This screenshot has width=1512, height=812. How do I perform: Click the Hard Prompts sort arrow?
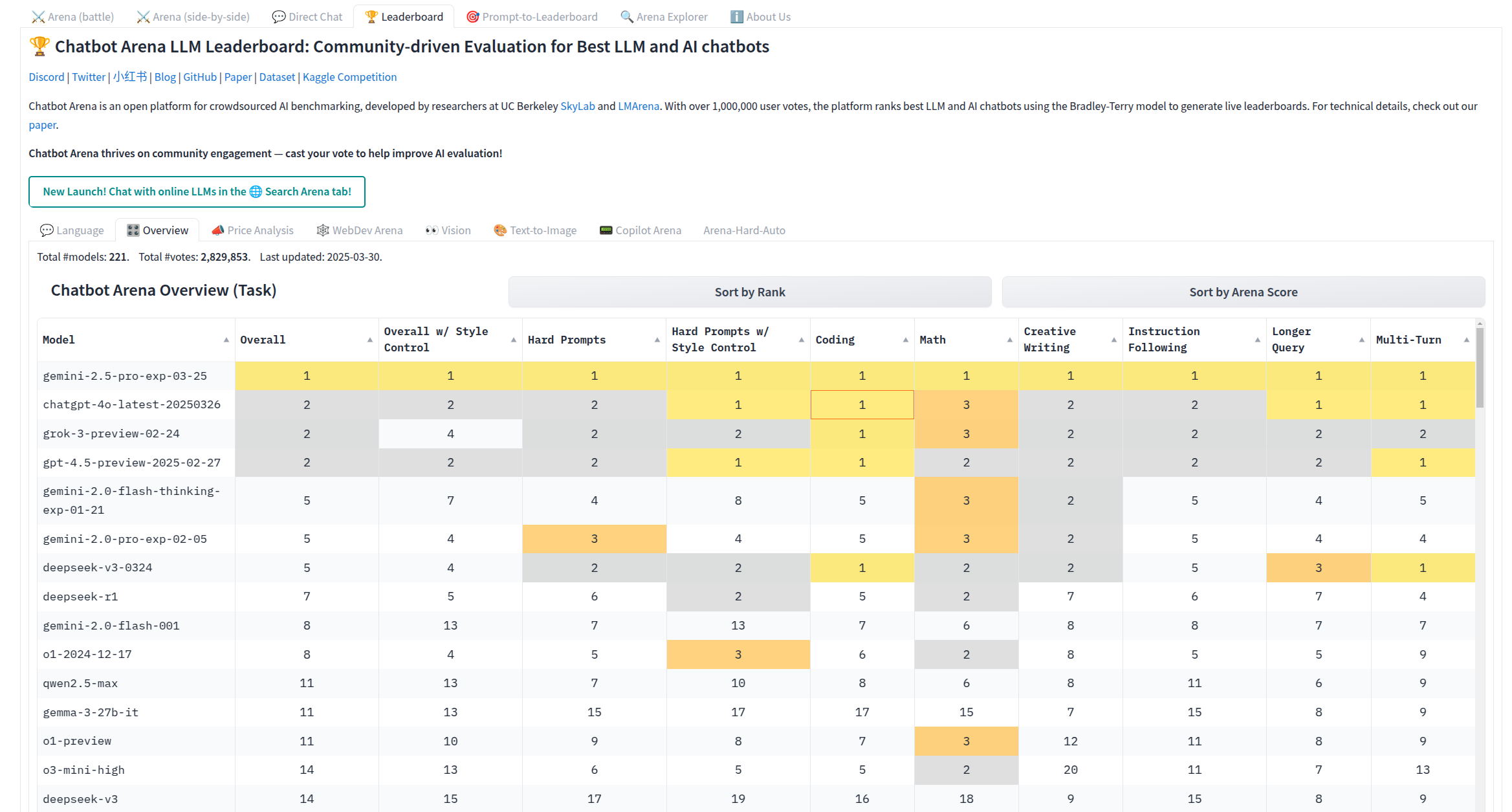(x=657, y=340)
